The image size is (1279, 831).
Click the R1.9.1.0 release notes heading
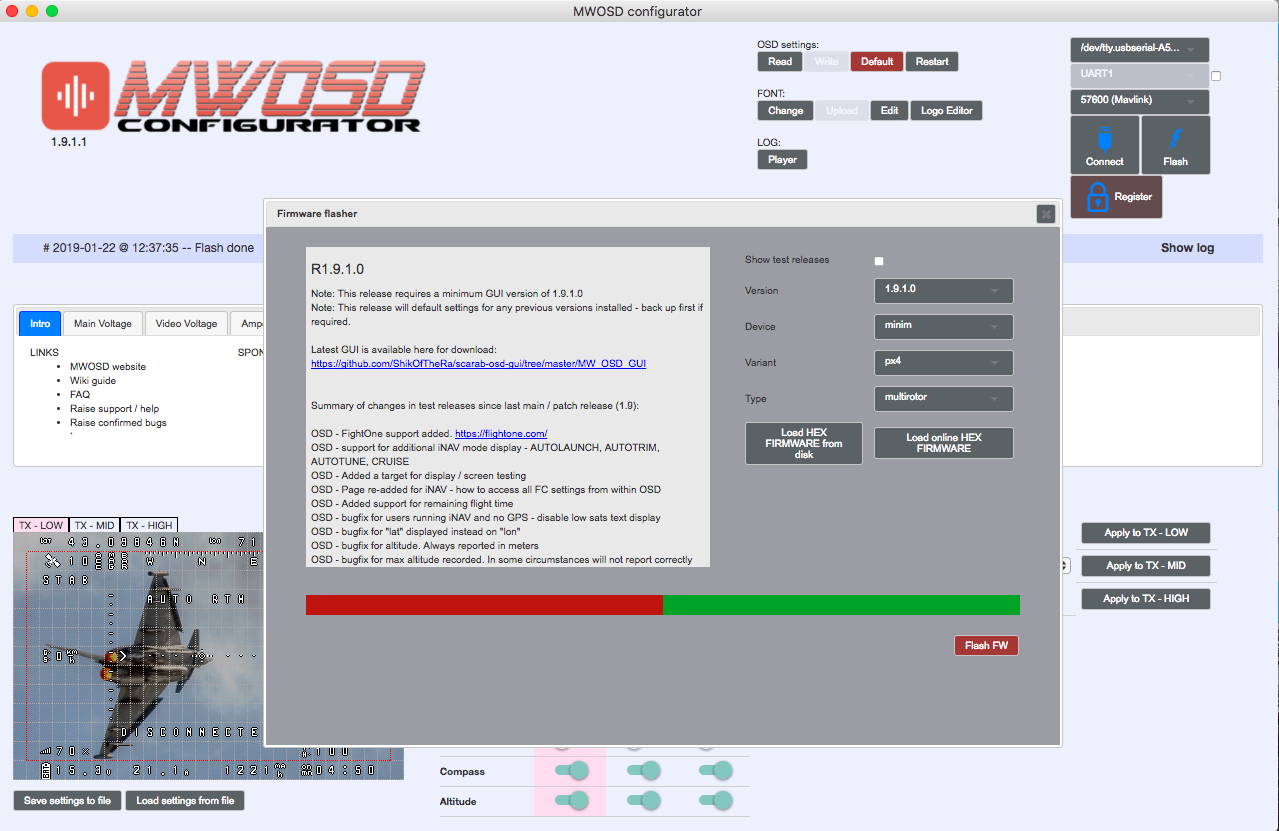click(x=338, y=270)
